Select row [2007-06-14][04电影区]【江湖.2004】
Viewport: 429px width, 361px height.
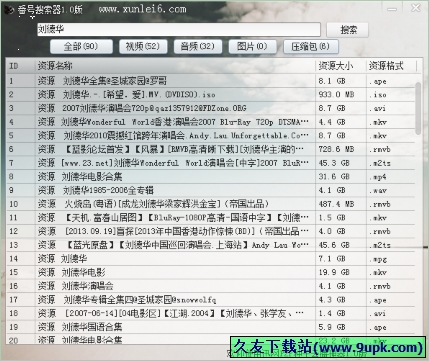click(x=211, y=313)
